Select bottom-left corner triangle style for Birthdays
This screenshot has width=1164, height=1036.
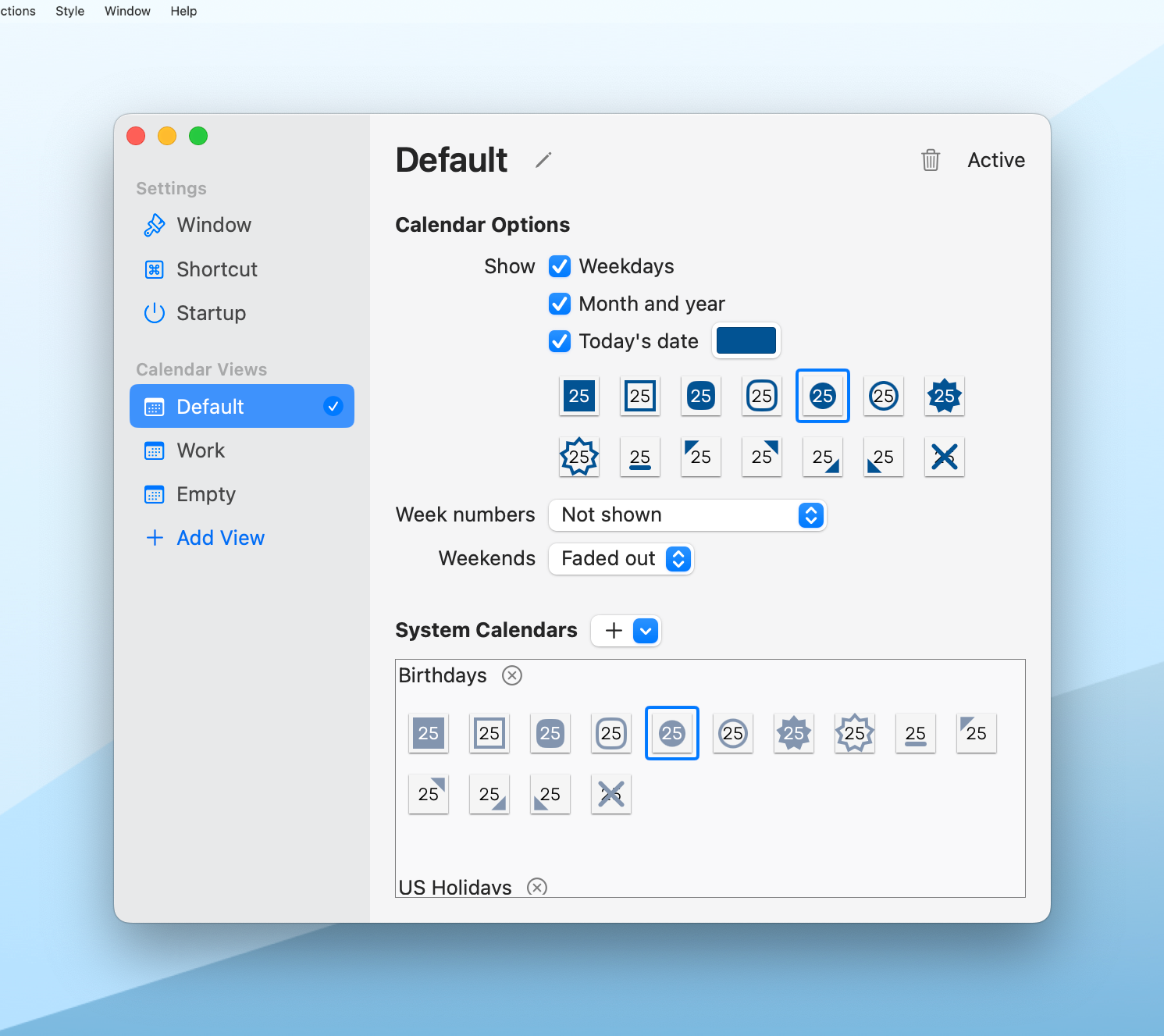(550, 794)
